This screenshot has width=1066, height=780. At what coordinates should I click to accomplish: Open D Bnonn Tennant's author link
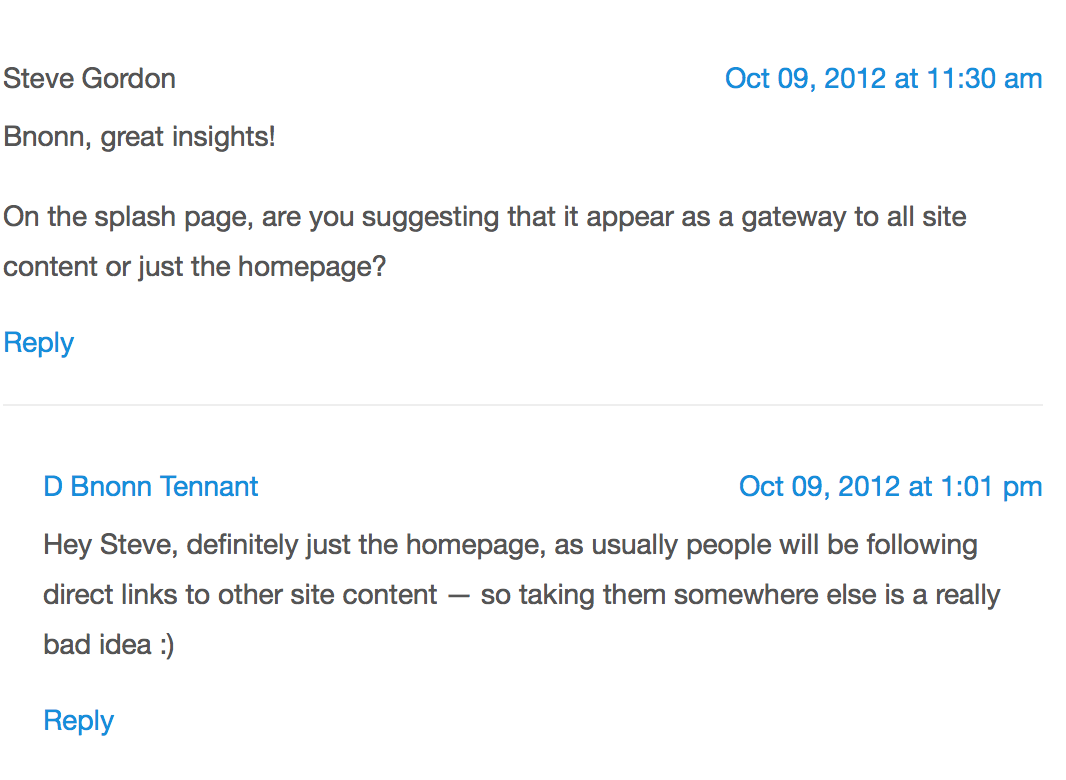151,487
